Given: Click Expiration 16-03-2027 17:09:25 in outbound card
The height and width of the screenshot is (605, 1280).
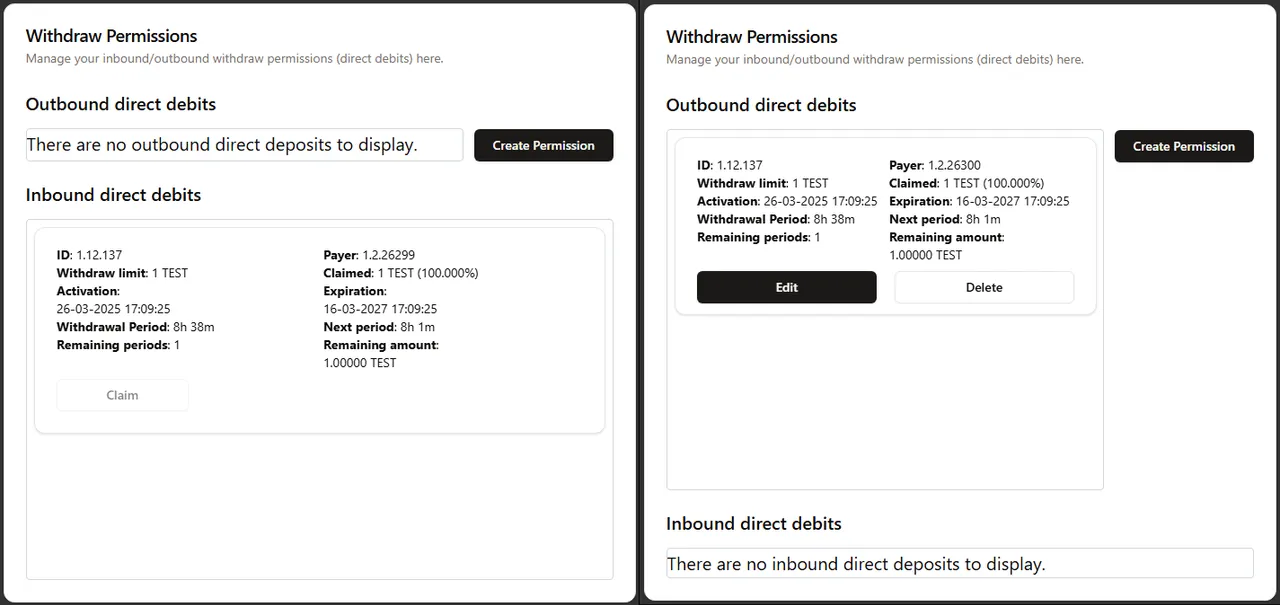Looking at the screenshot, I should pyautogui.click(x=979, y=201).
